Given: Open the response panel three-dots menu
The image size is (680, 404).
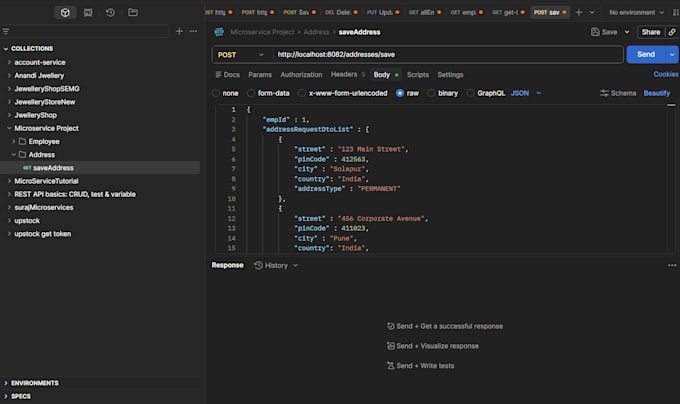Looking at the screenshot, I should (x=672, y=265).
